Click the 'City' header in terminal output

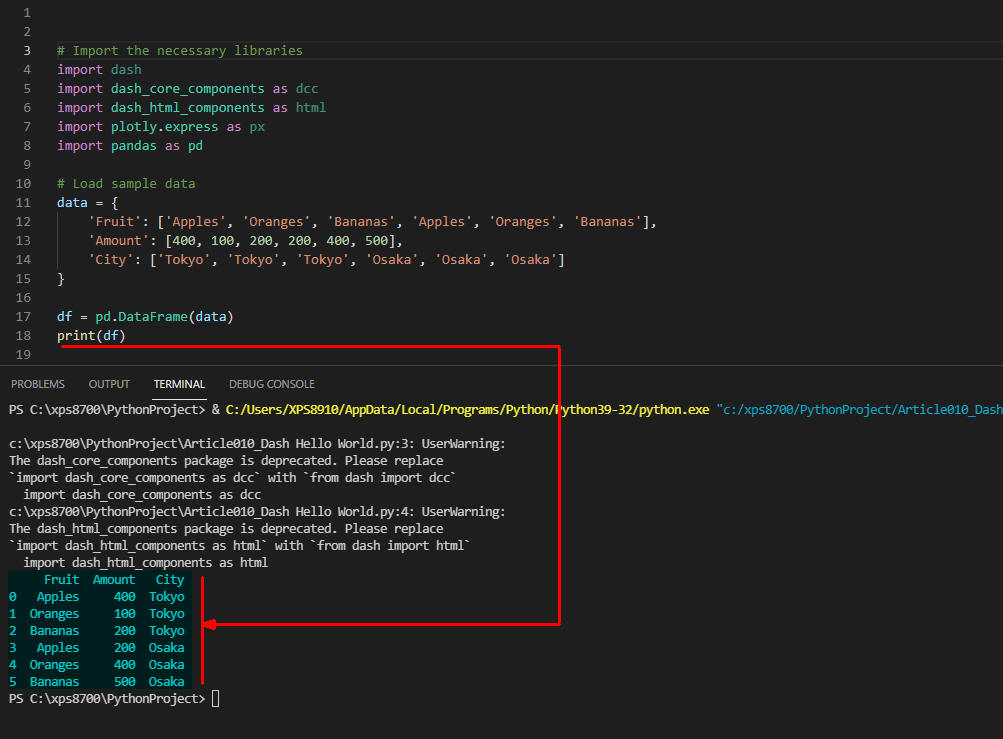point(170,580)
